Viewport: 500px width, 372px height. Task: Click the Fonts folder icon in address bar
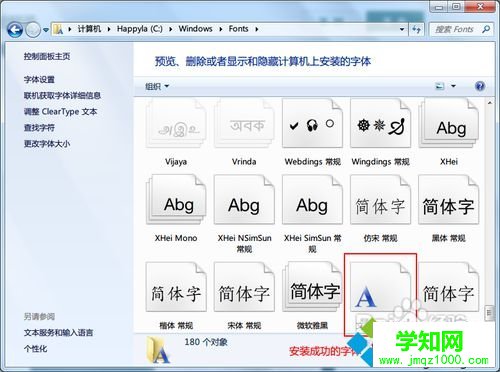tap(58, 29)
